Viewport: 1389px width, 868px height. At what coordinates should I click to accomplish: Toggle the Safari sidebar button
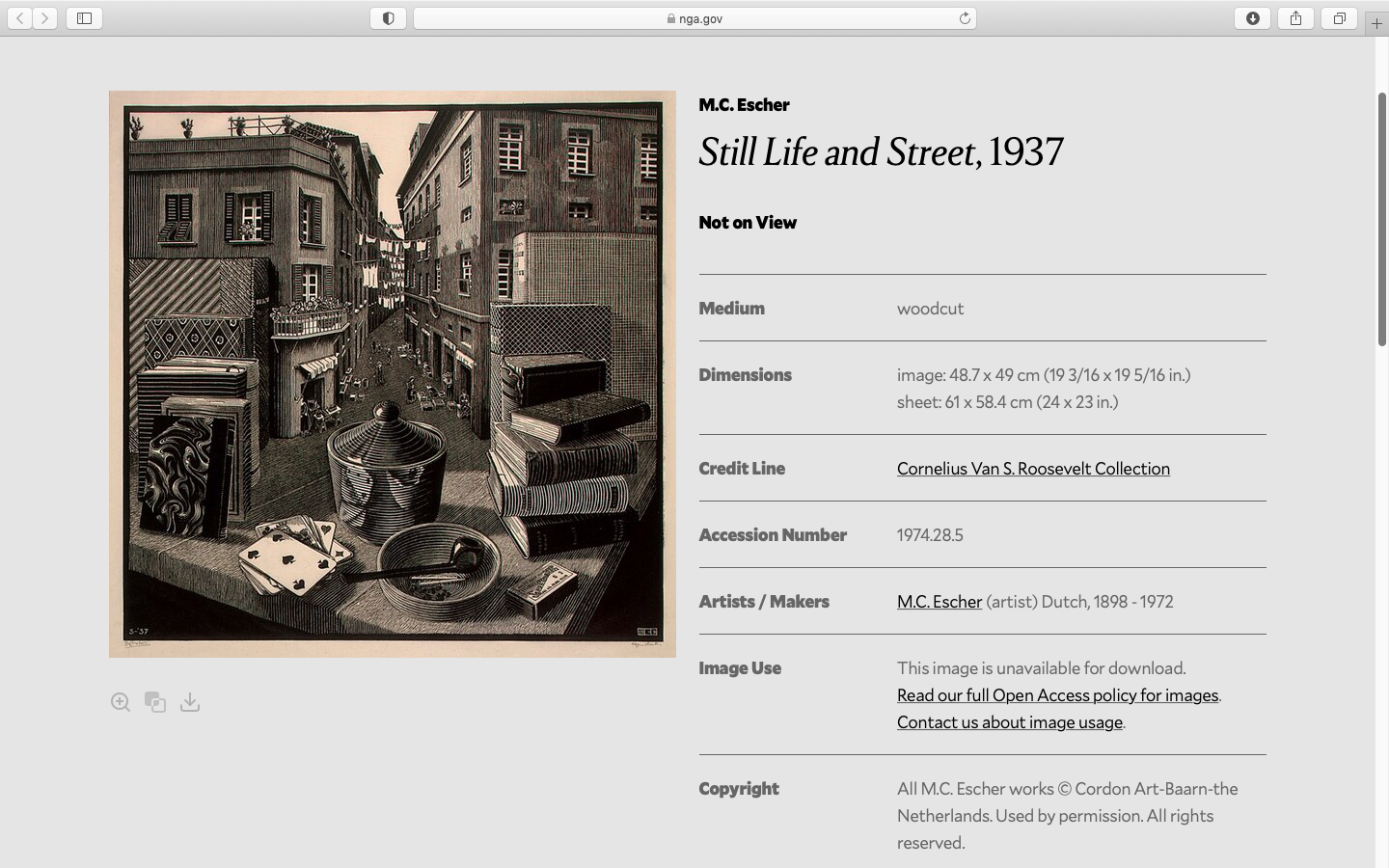(x=84, y=18)
